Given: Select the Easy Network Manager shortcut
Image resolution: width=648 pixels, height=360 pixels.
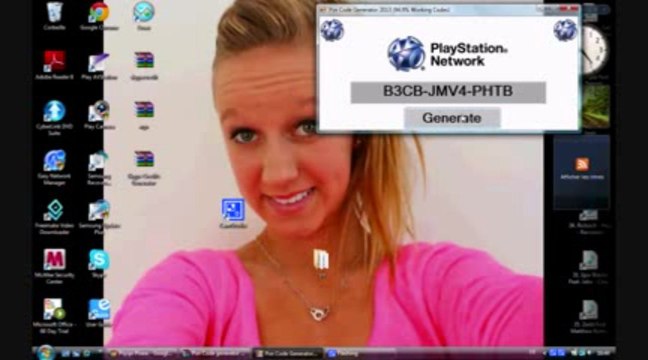Looking at the screenshot, I should point(54,167).
